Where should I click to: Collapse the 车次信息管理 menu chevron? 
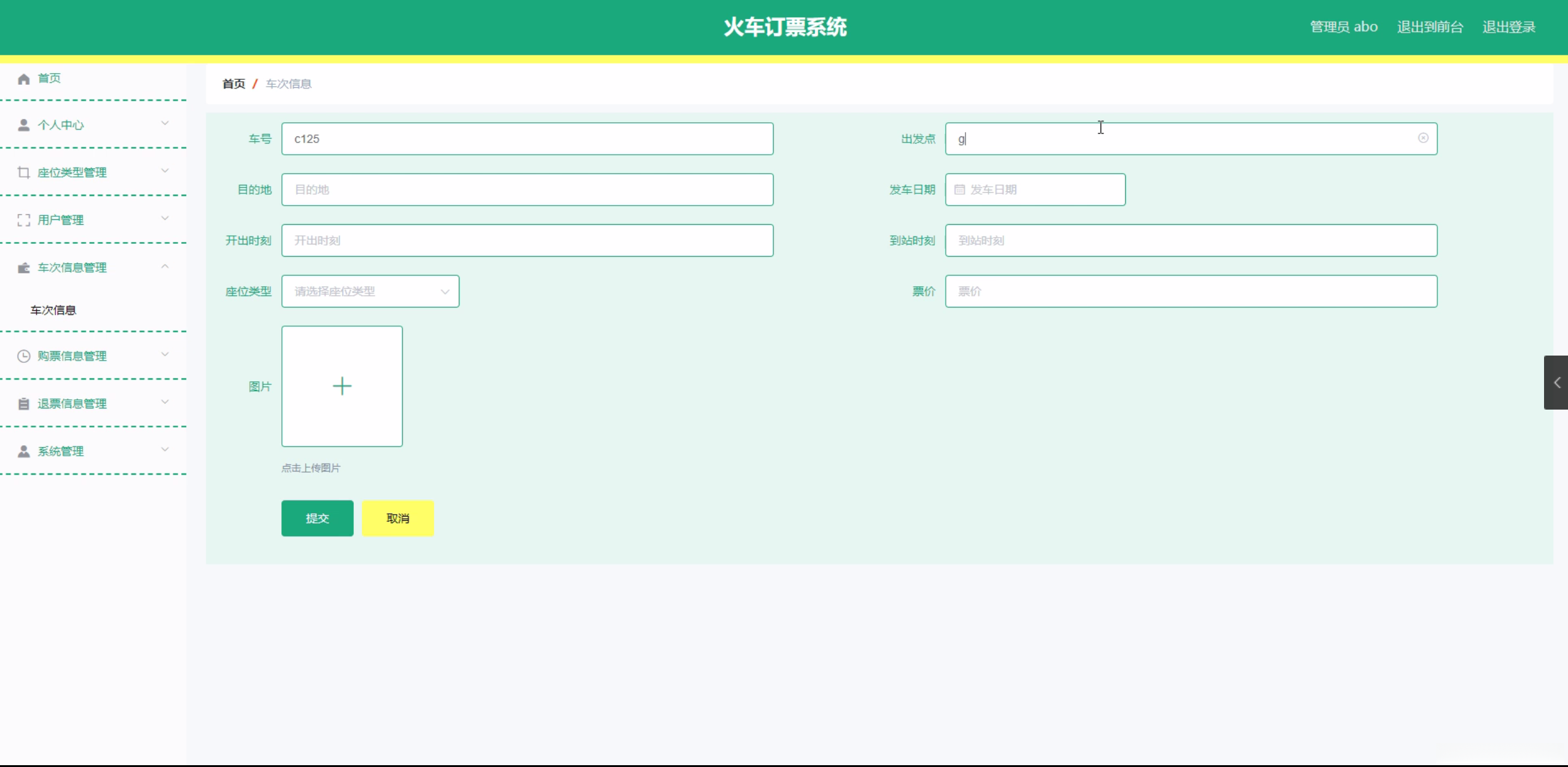click(x=165, y=267)
